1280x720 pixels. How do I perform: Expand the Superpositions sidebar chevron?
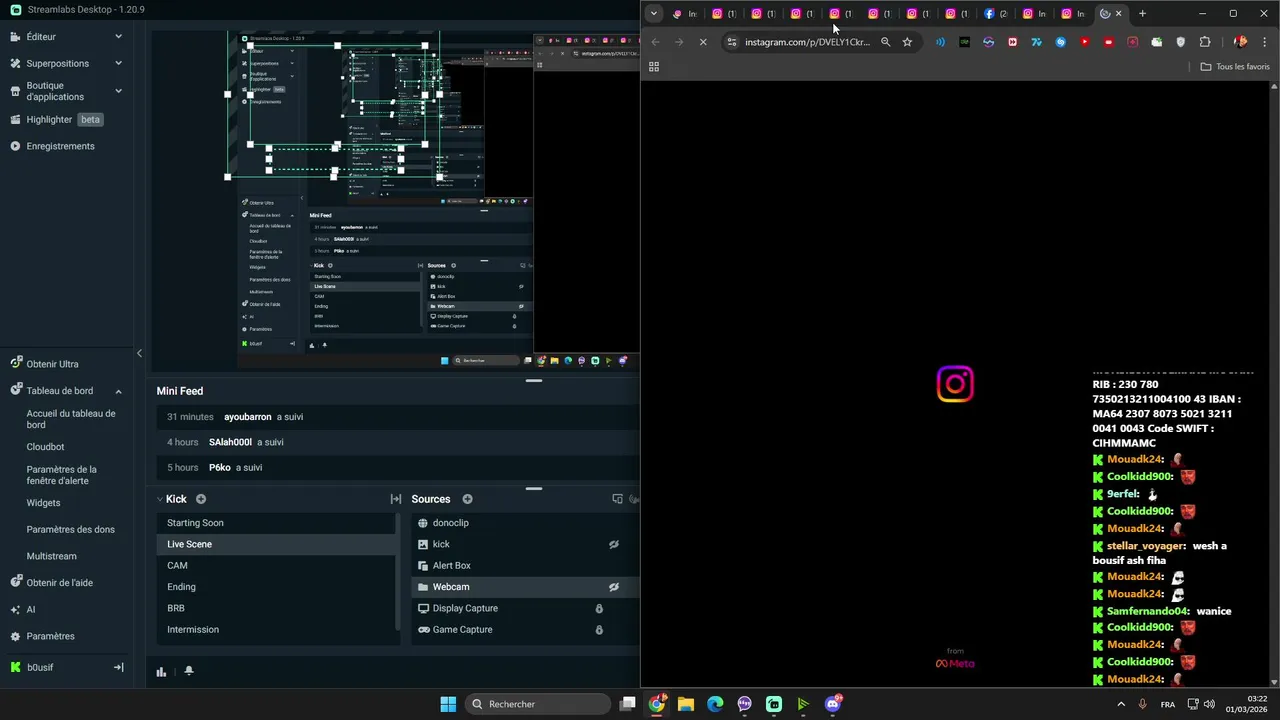click(x=118, y=63)
